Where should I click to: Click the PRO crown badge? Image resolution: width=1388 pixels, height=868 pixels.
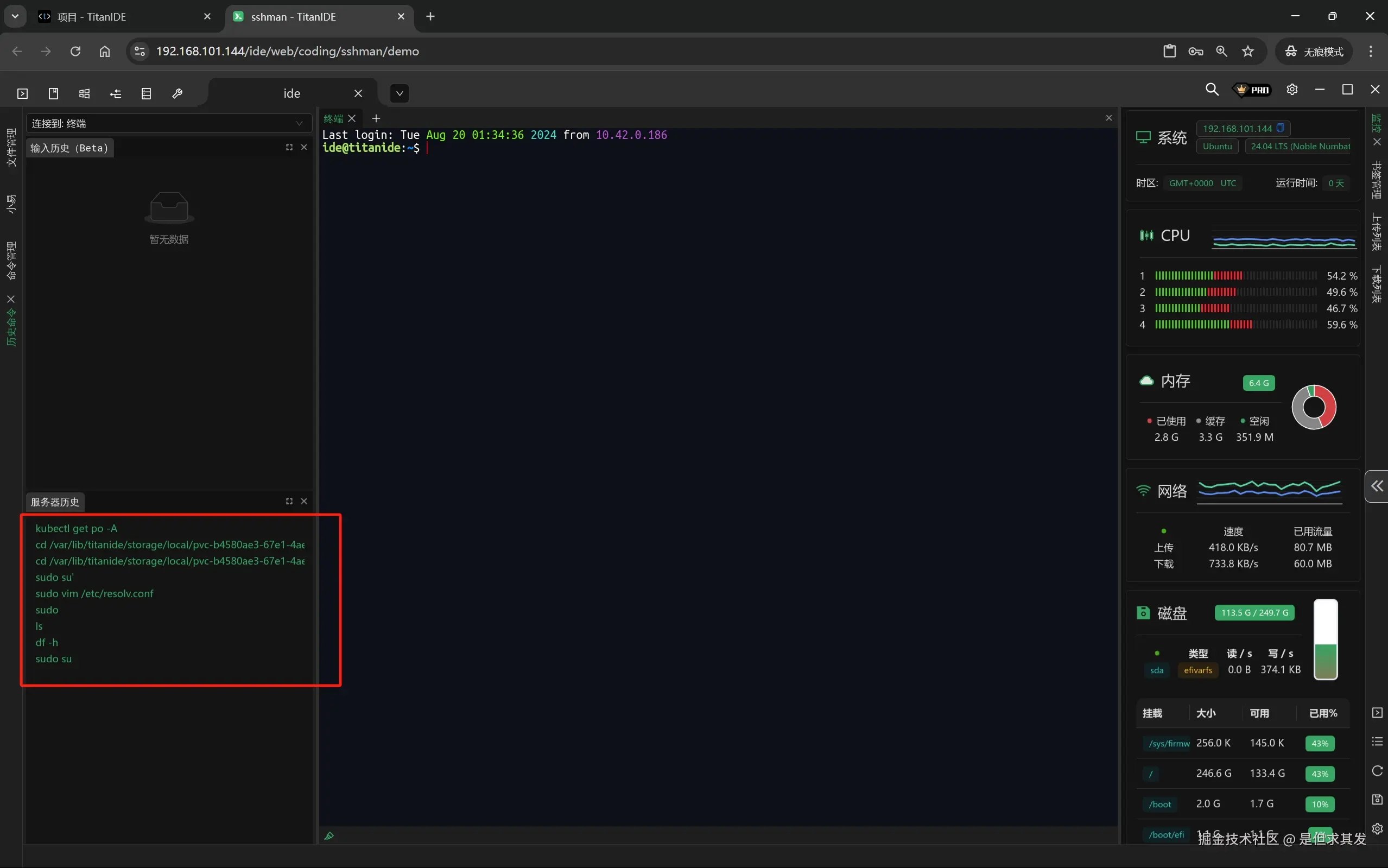(x=1252, y=90)
